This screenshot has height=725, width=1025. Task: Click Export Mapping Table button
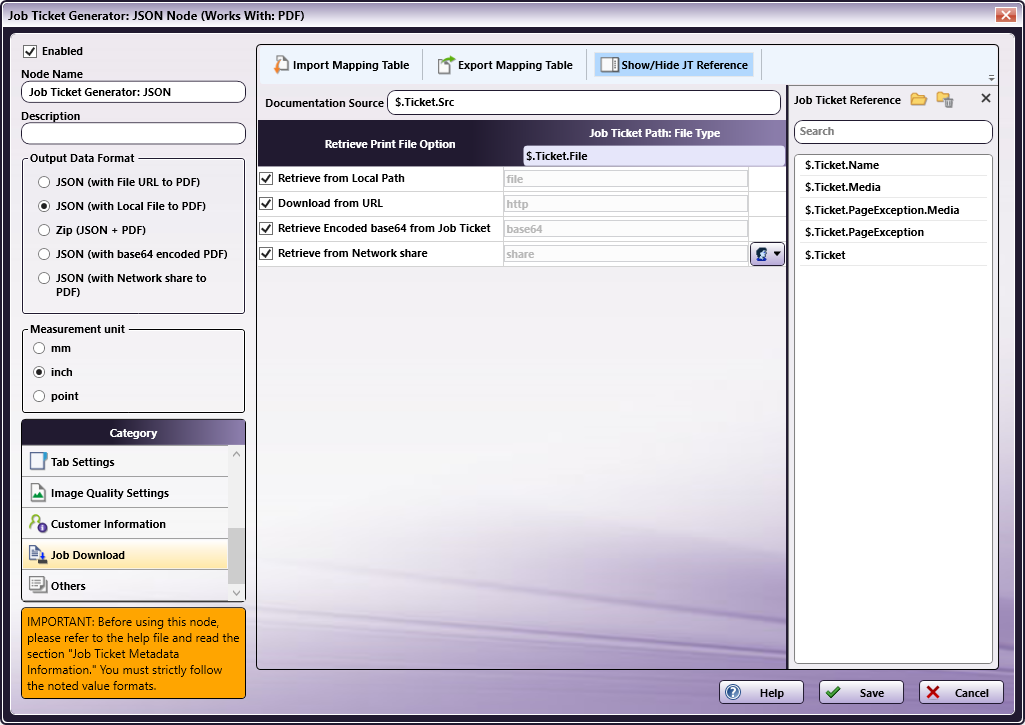(x=505, y=65)
